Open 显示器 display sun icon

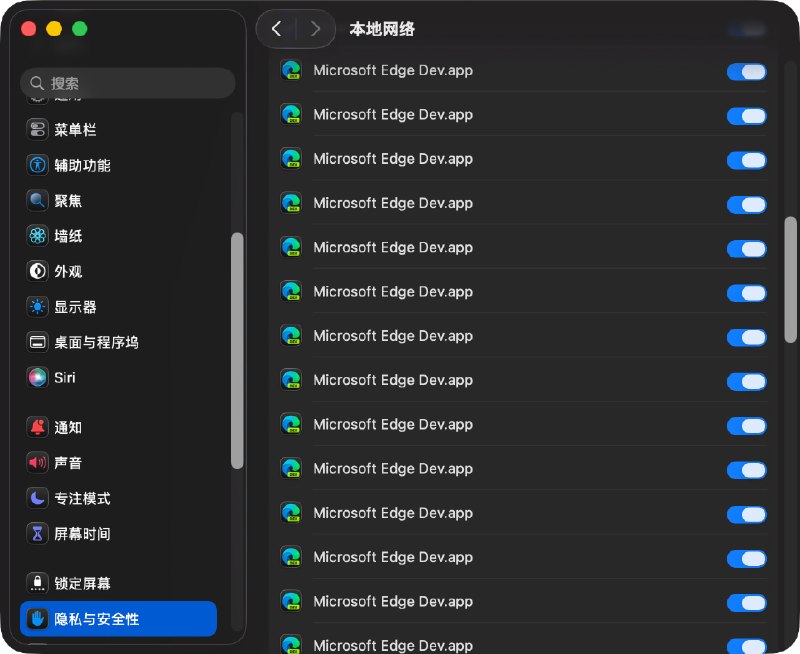tap(37, 307)
